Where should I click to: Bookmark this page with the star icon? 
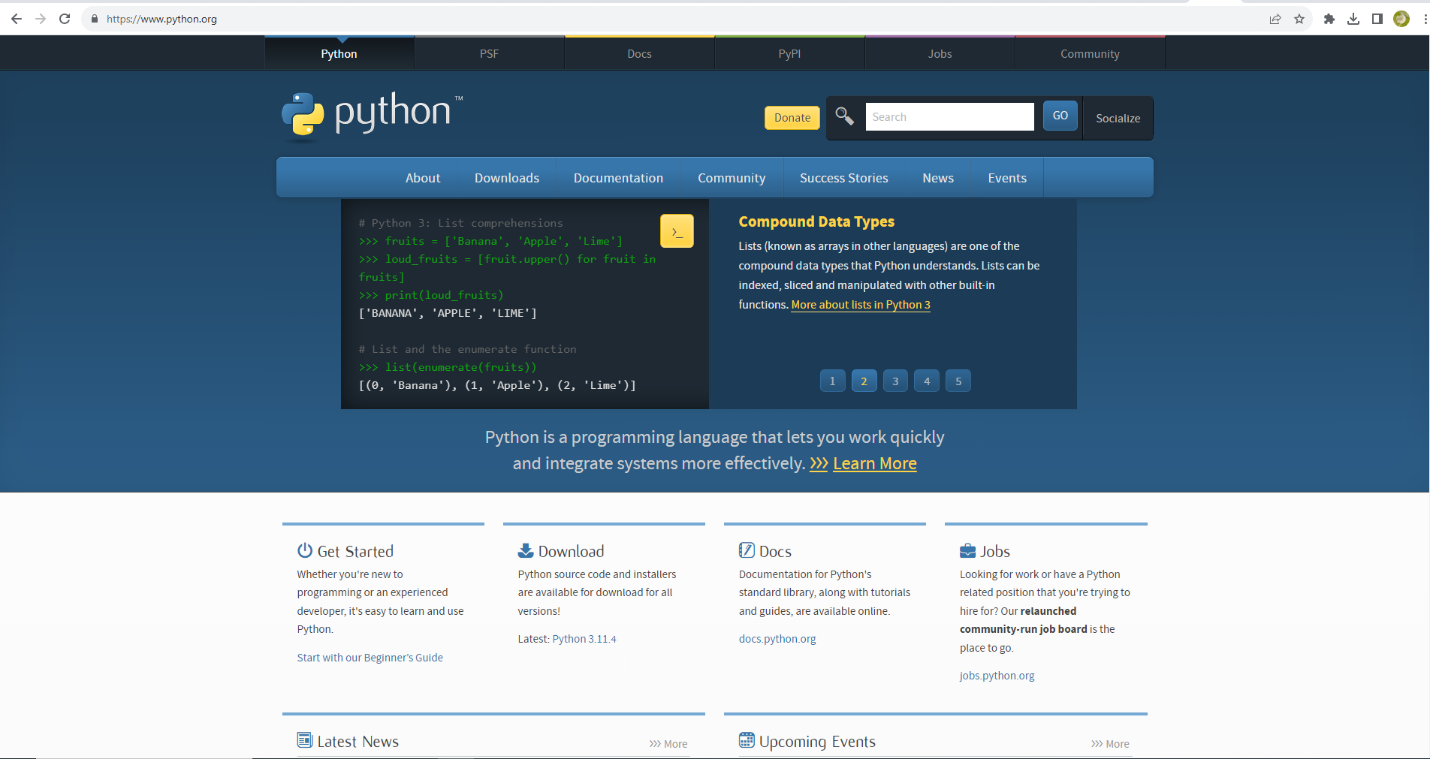pyautogui.click(x=1299, y=19)
